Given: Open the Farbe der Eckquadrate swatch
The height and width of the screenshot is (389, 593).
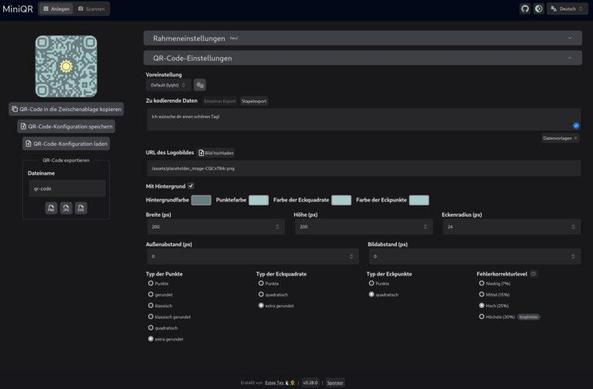Looking at the screenshot, I should pyautogui.click(x=341, y=200).
